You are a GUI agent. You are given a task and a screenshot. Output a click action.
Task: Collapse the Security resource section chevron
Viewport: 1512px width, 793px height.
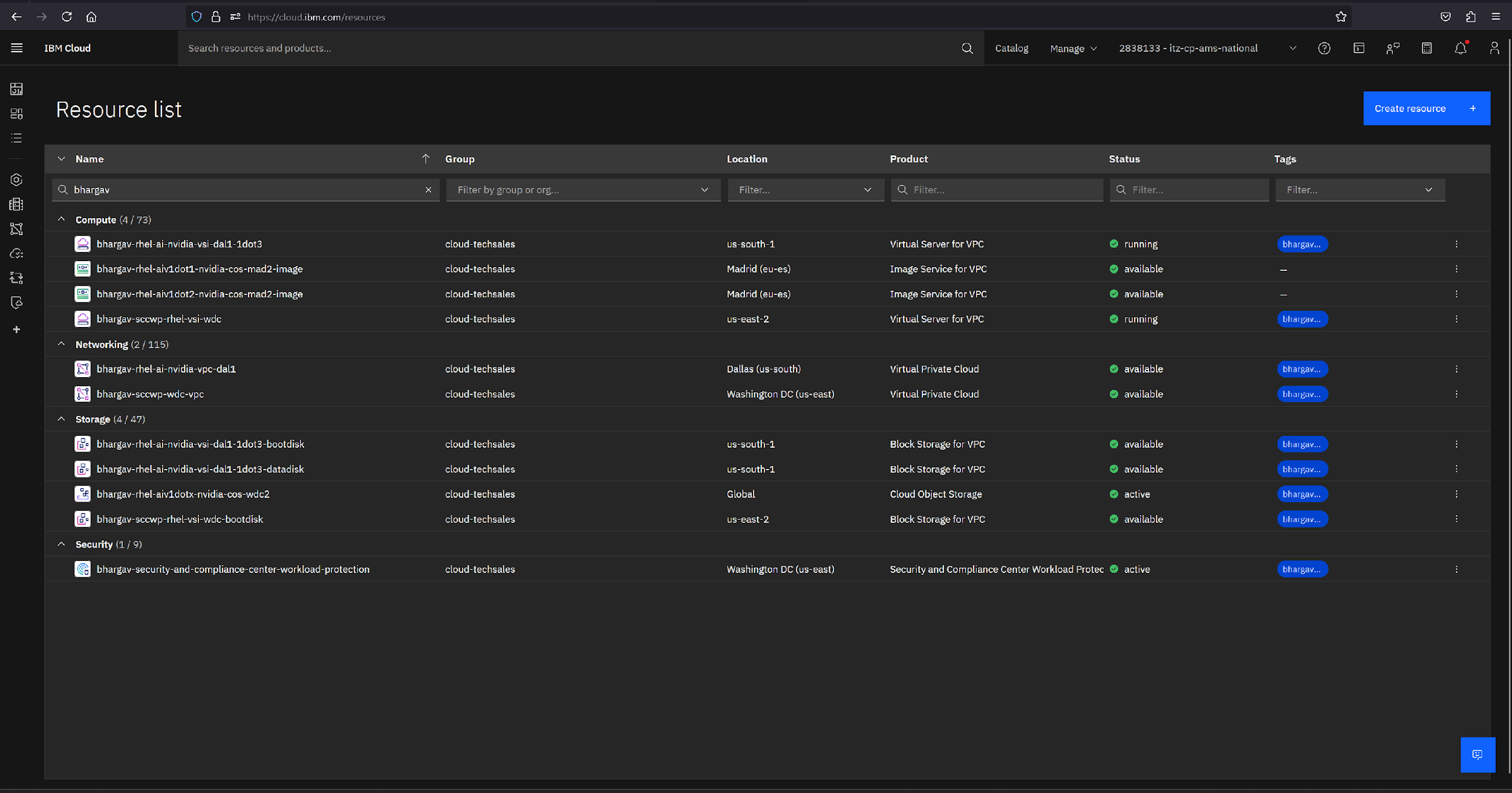(x=61, y=543)
